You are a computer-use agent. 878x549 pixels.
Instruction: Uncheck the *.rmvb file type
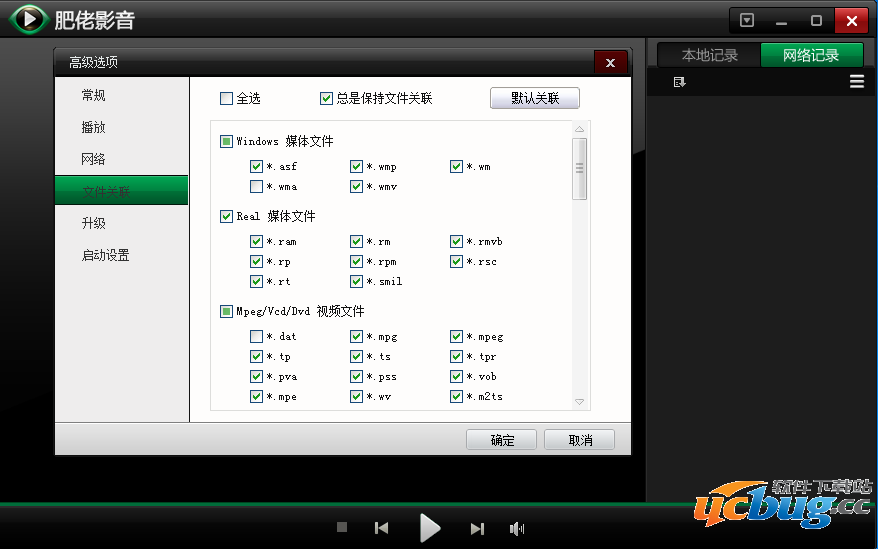click(x=456, y=241)
